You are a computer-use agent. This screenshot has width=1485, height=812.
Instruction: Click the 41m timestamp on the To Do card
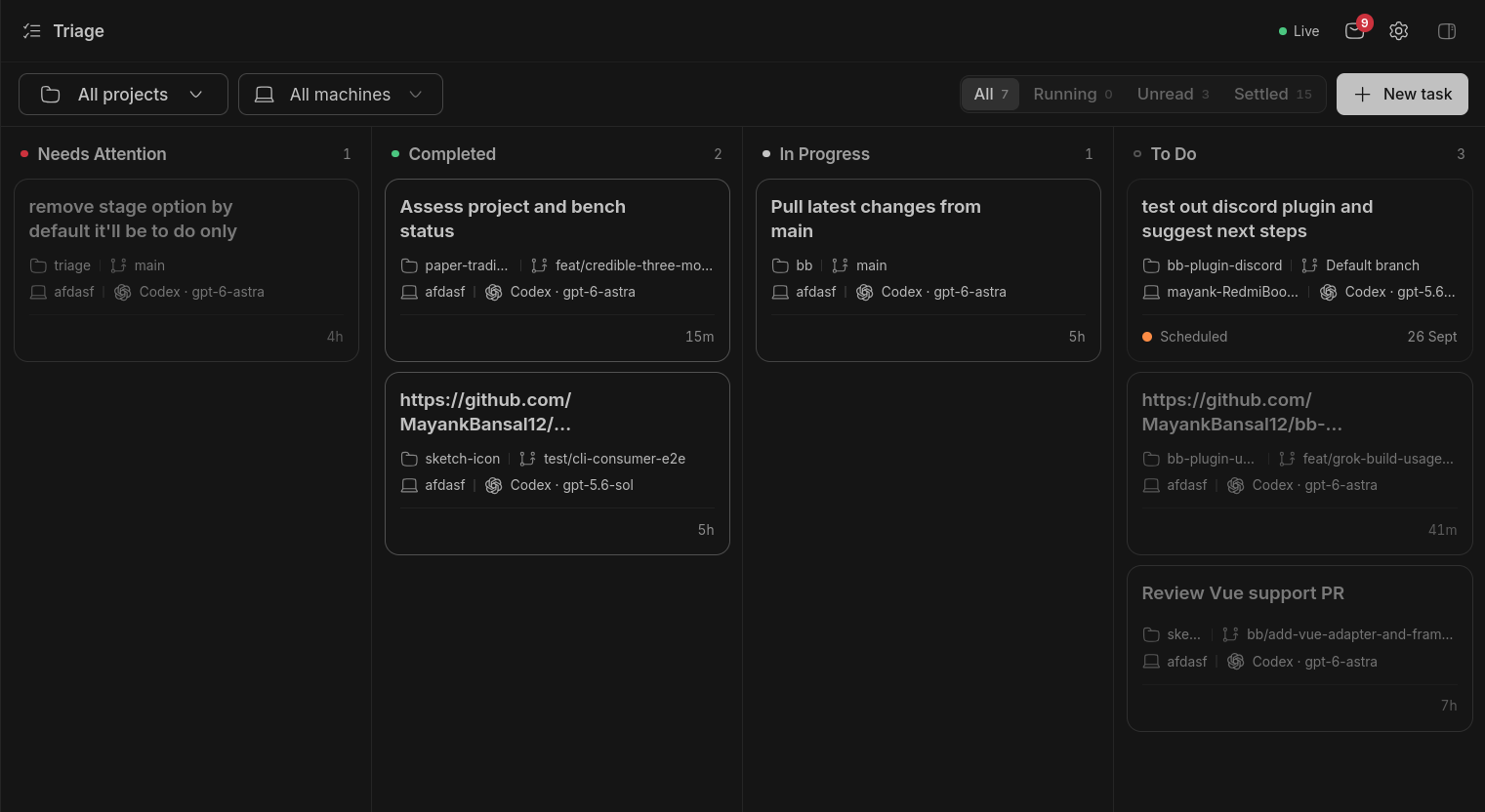coord(1442,530)
